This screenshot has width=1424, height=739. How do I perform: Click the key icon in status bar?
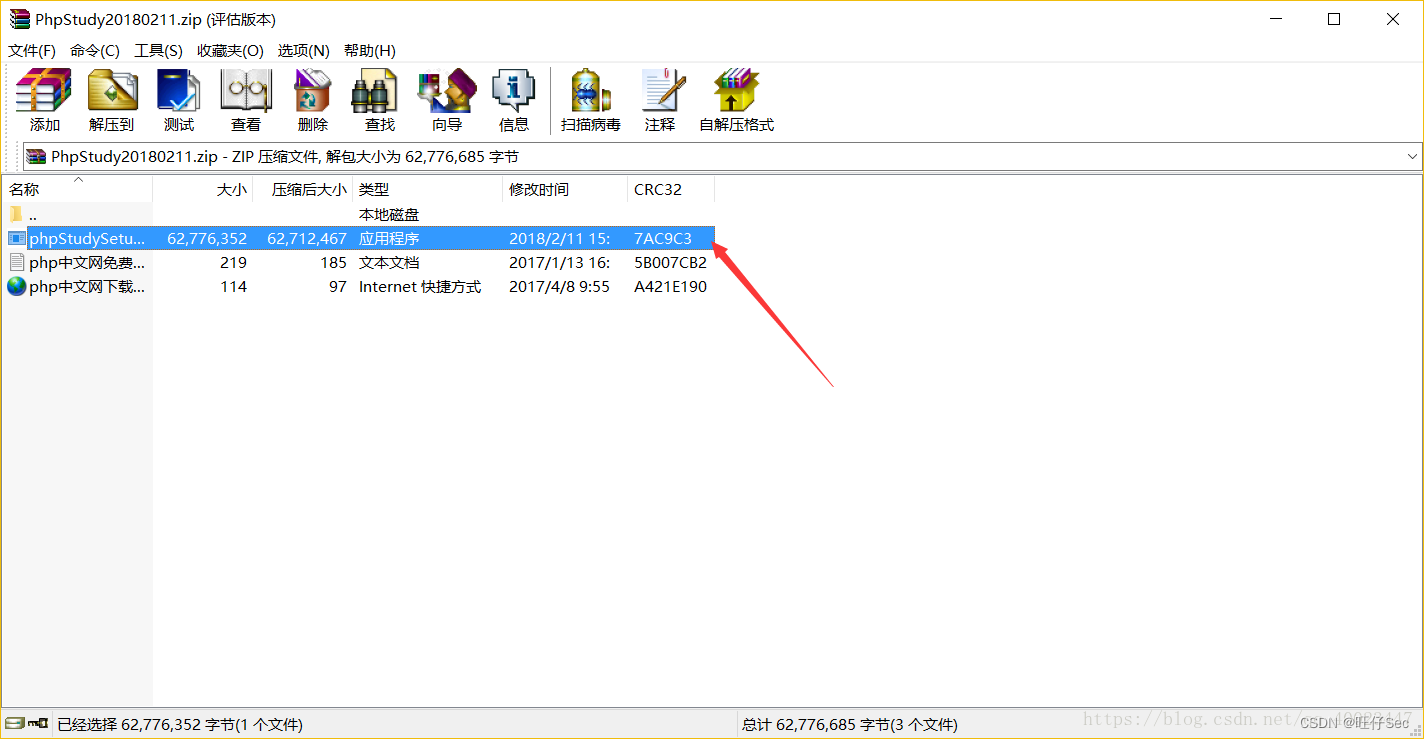38,723
